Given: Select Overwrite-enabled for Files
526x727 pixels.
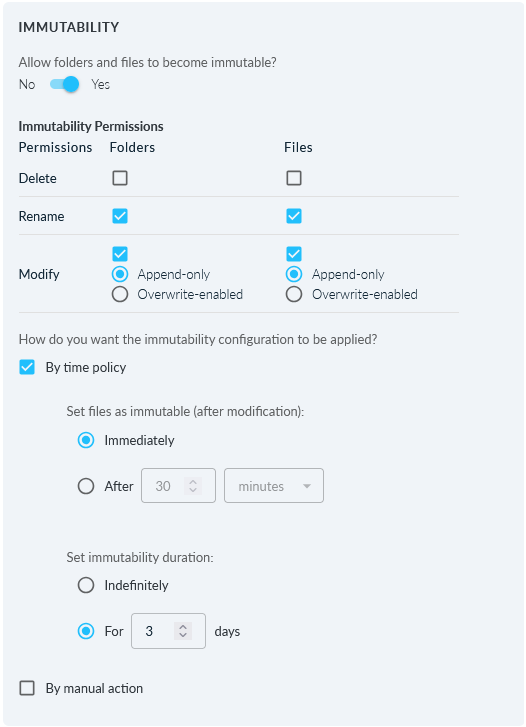Looking at the screenshot, I should (294, 294).
